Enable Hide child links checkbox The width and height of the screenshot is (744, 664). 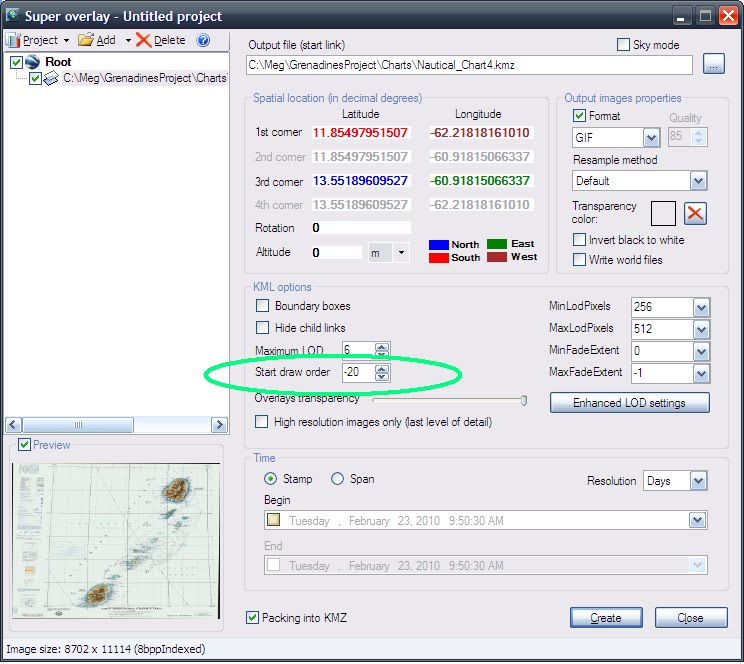pyautogui.click(x=262, y=327)
